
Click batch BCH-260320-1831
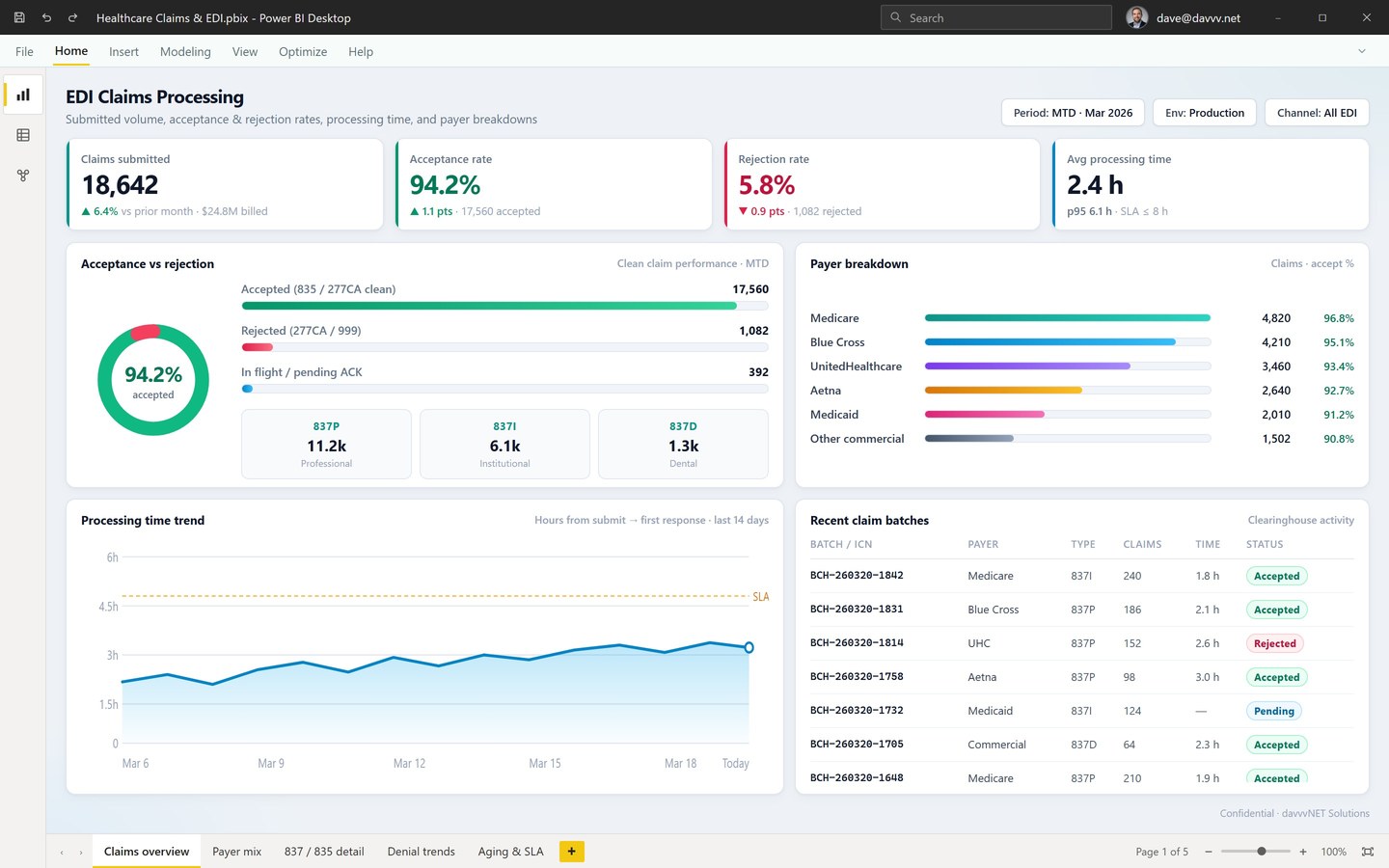click(x=857, y=610)
